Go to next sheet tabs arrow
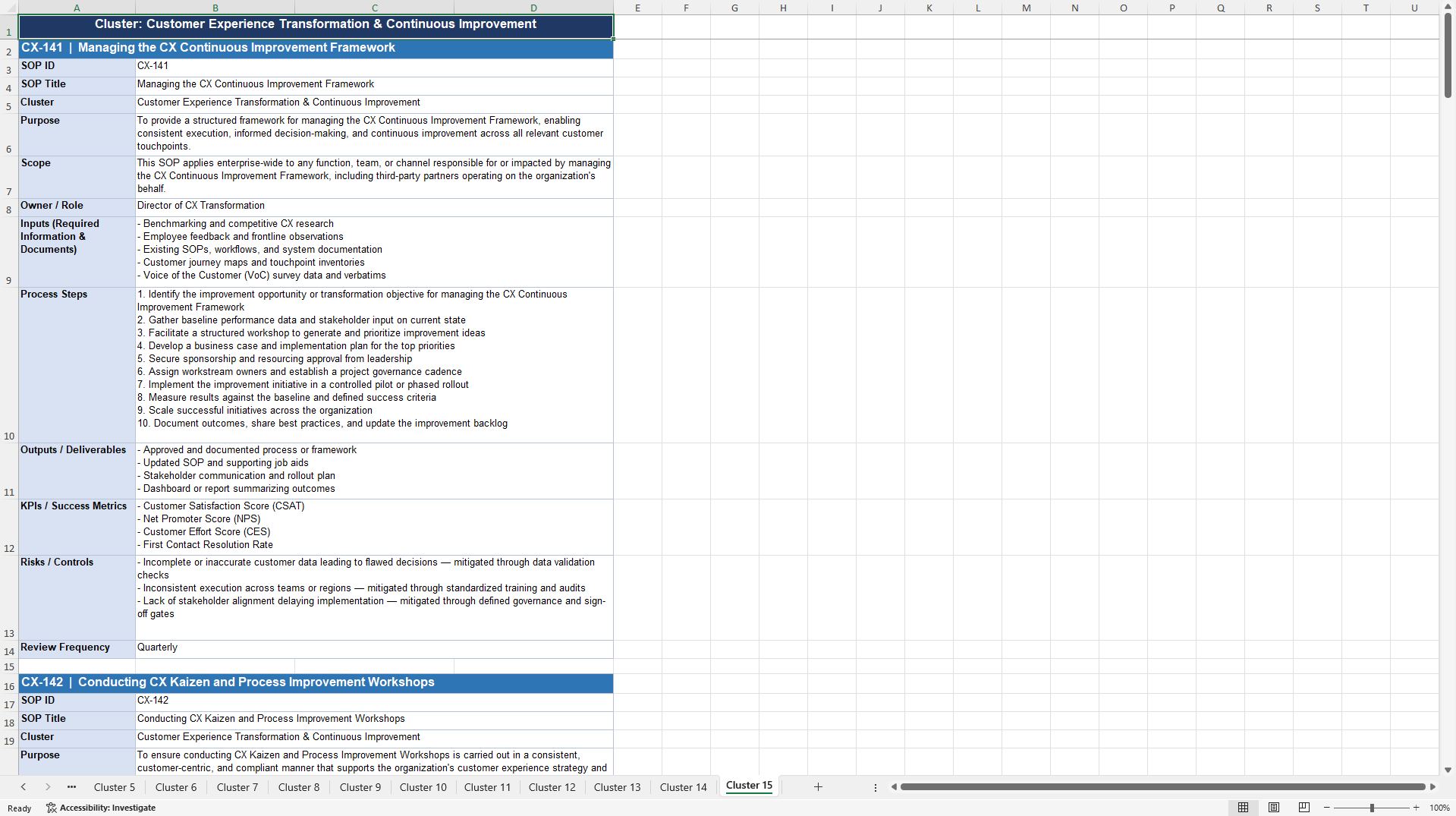This screenshot has height=816, width=1456. coord(48,787)
